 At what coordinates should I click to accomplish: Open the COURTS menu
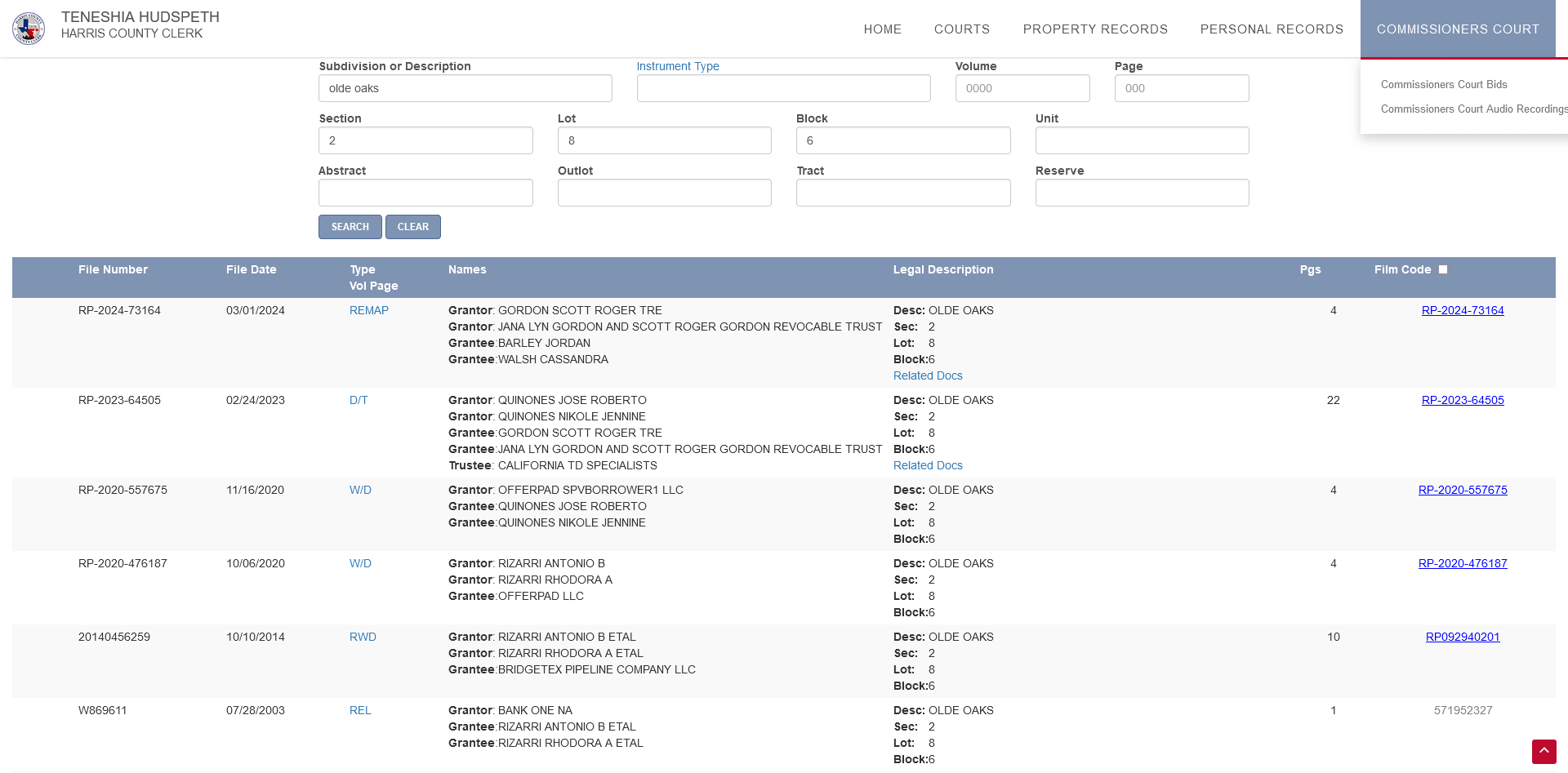tap(962, 29)
